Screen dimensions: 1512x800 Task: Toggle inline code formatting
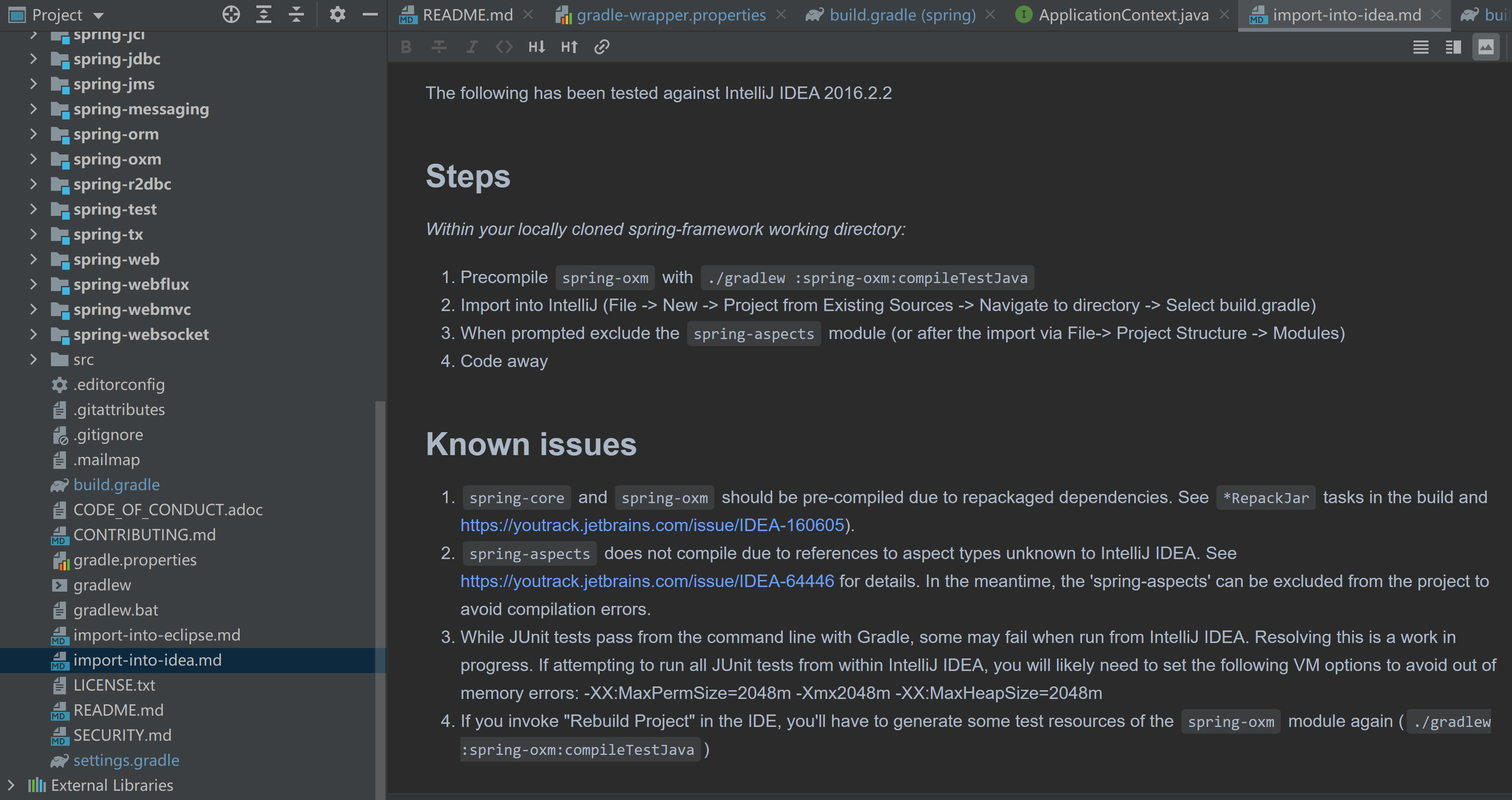coord(504,47)
